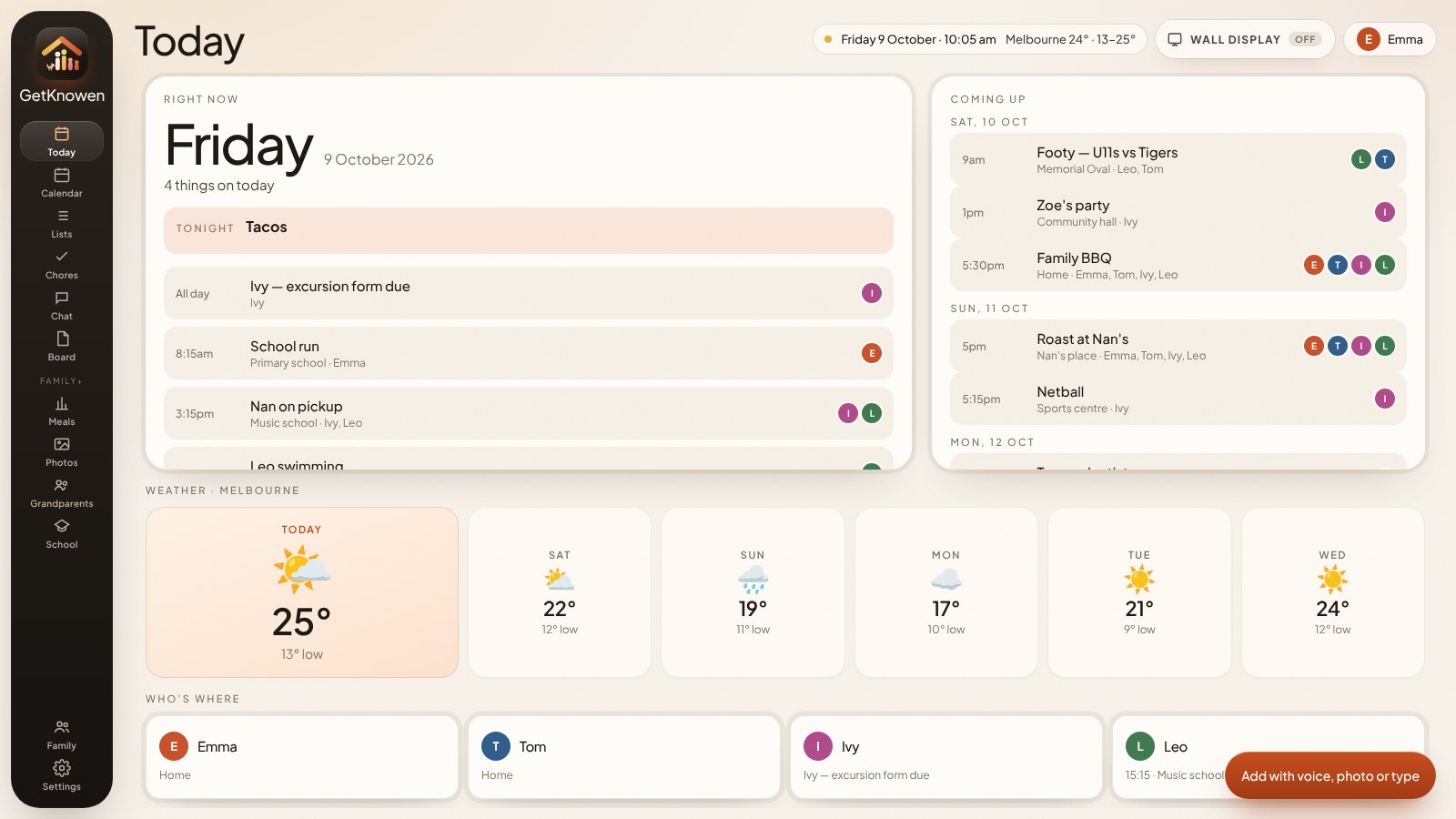1456x819 pixels.
Task: Click Ivy's avatar on Zoe's party
Action: coord(1384,212)
